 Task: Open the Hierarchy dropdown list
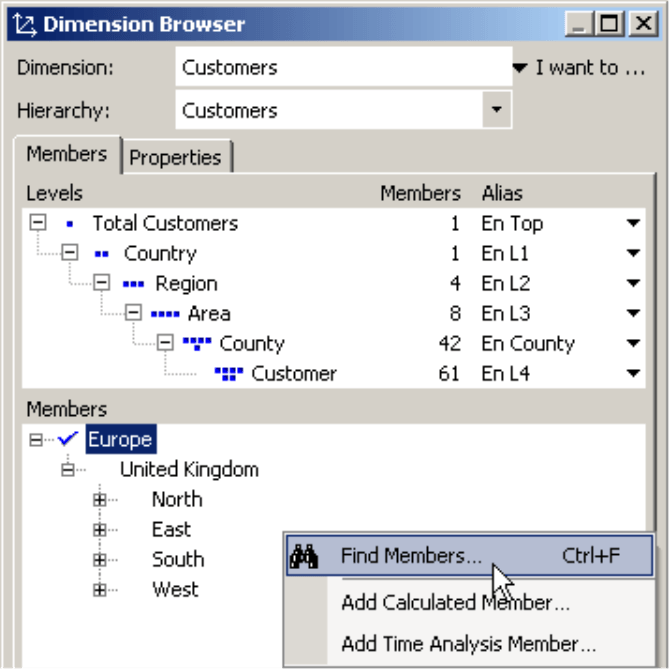tap(495, 110)
